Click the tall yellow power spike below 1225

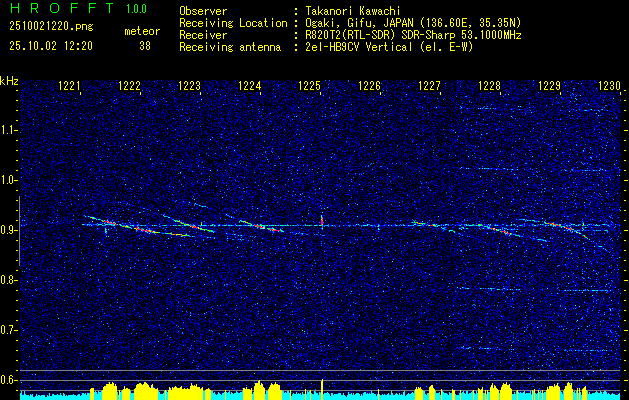pos(322,389)
